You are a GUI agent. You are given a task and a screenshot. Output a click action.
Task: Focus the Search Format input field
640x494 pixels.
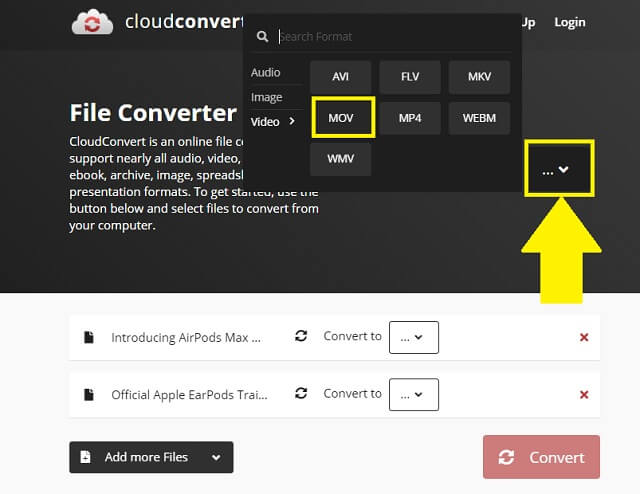pos(394,37)
